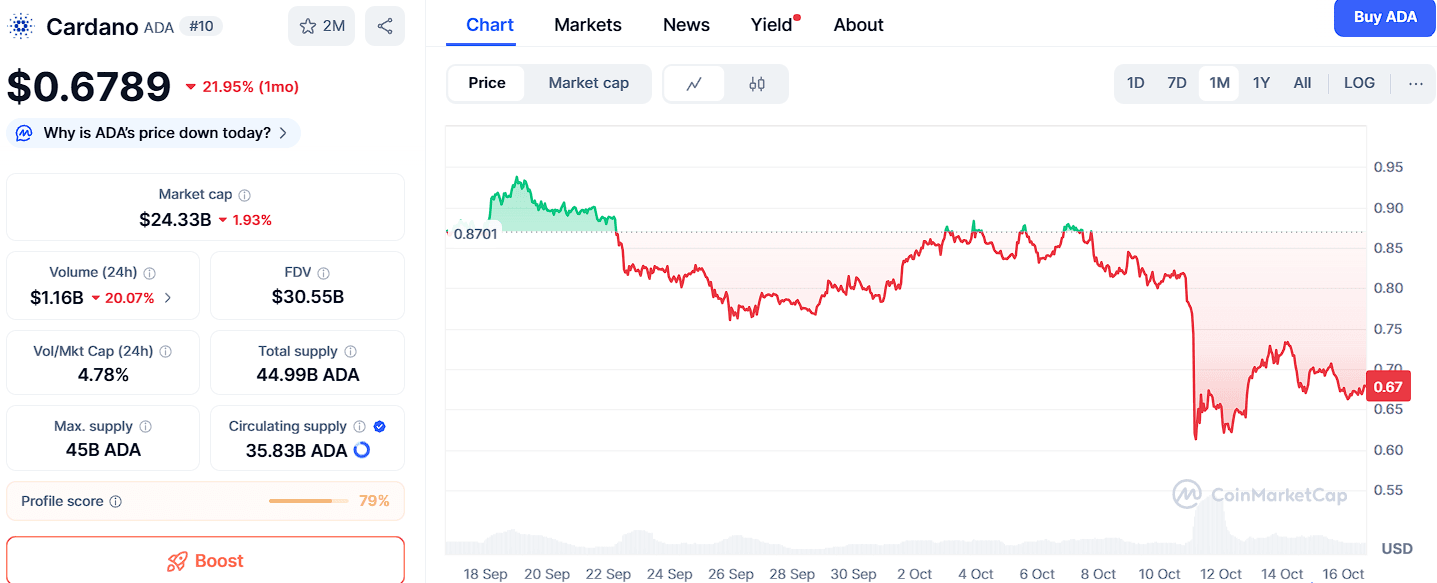Click the Profile score progress bar
Screen dimensions: 1437x583
pos(308,501)
